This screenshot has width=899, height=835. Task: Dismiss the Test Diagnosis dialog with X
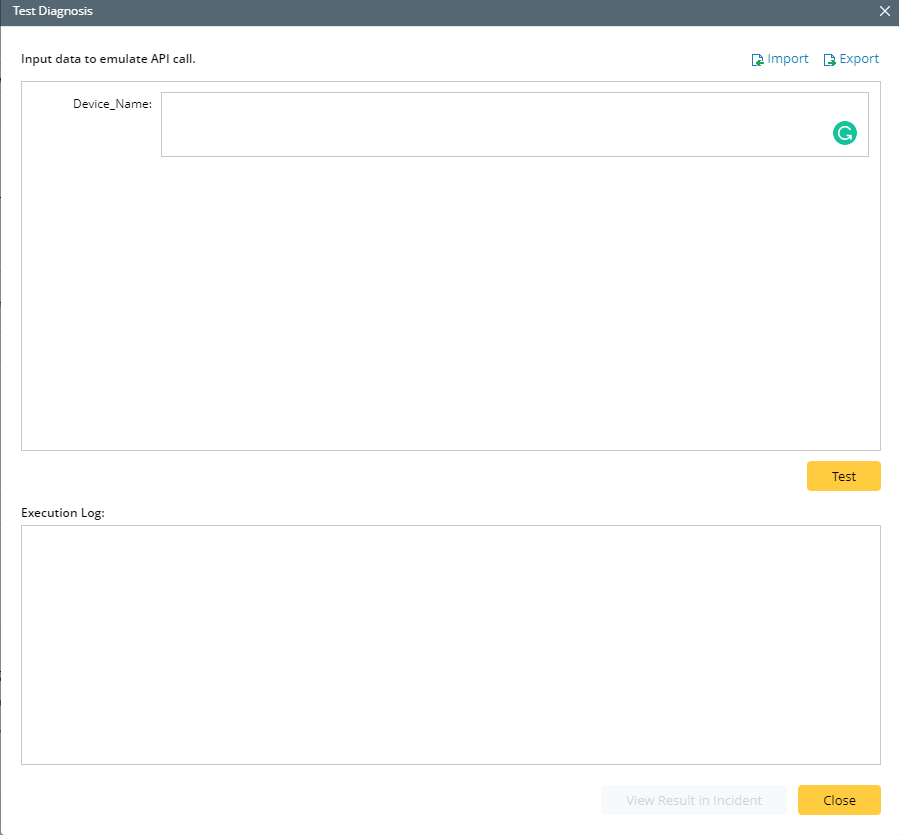coord(884,11)
